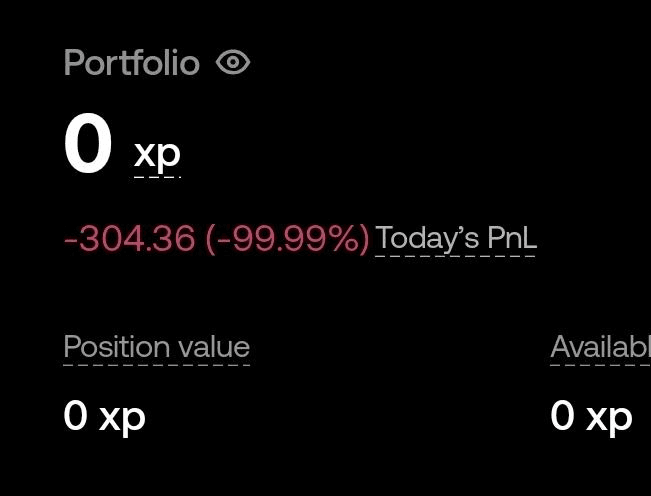Click the Portfolio heading text
Image resolution: width=651 pixels, height=496 pixels.
132,62
